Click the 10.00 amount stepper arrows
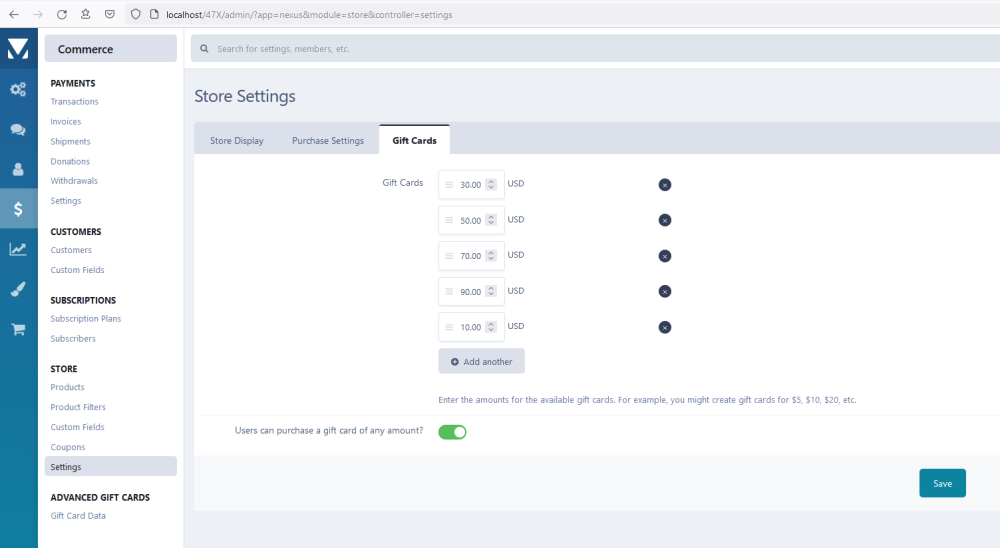Image resolution: width=1000 pixels, height=548 pixels. click(491, 327)
